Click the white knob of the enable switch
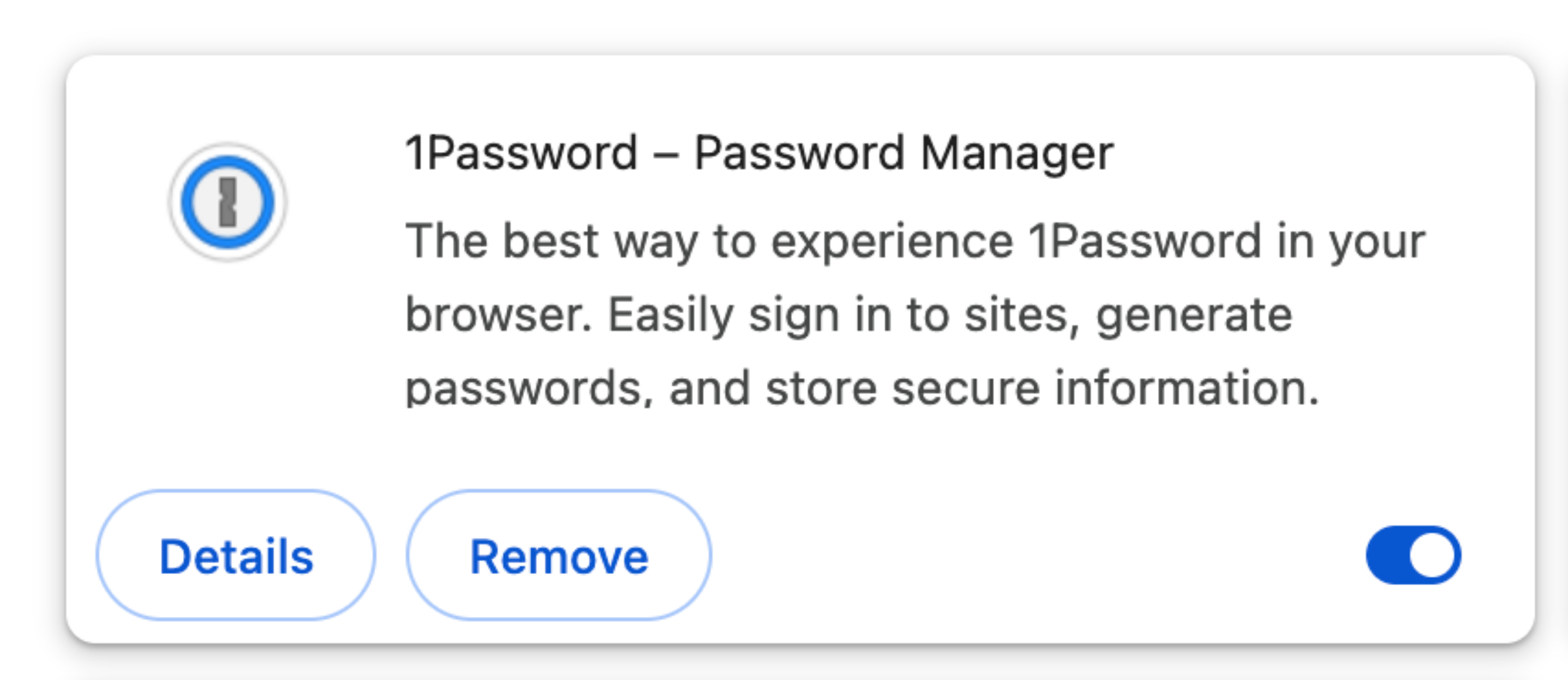 1432,555
